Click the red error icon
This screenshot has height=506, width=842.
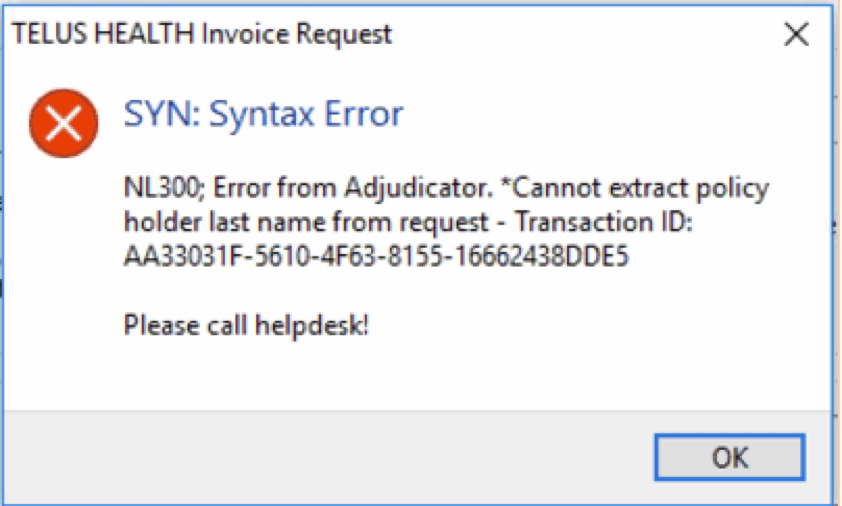pyautogui.click(x=64, y=124)
